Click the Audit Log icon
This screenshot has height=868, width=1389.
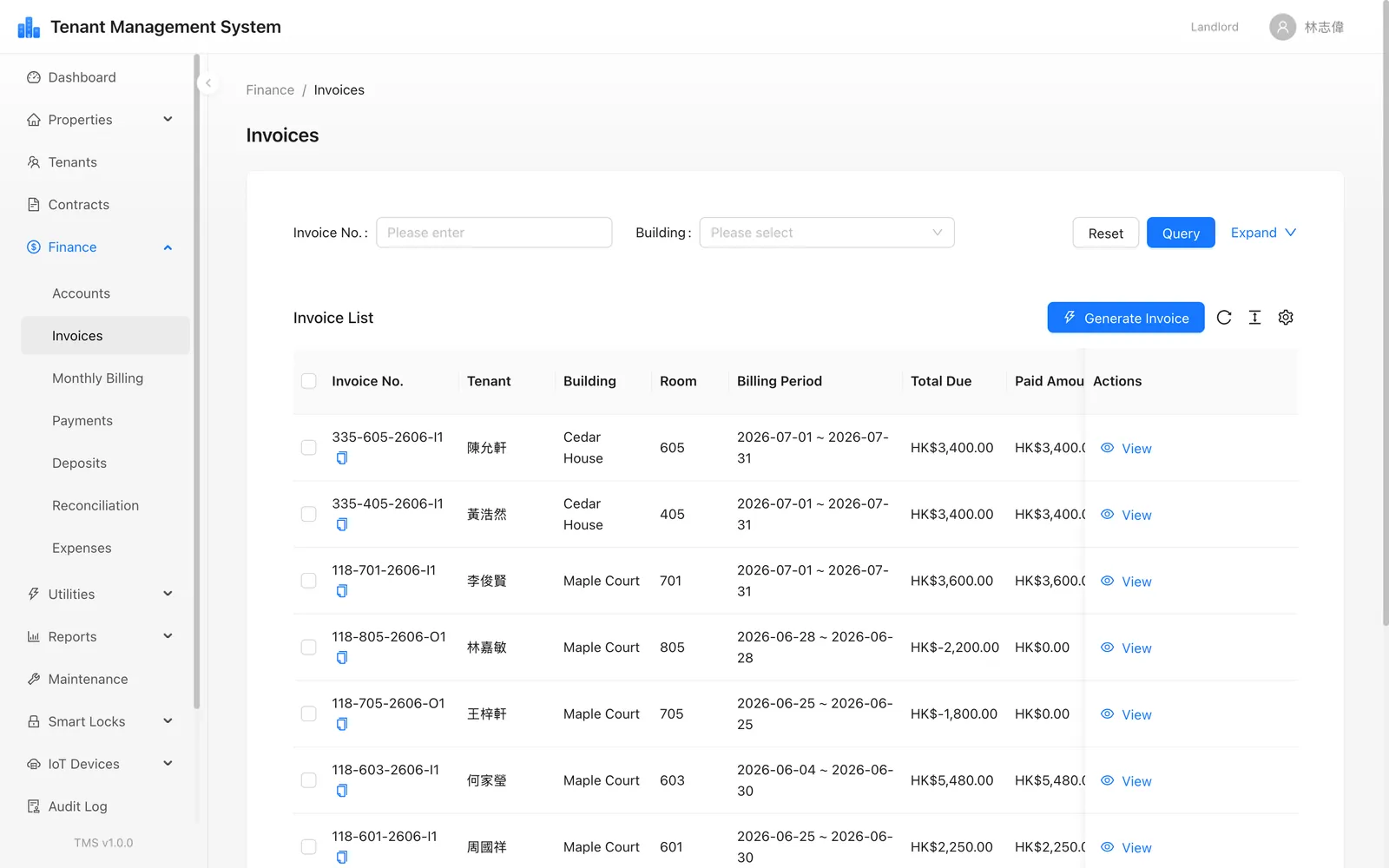pos(34,806)
